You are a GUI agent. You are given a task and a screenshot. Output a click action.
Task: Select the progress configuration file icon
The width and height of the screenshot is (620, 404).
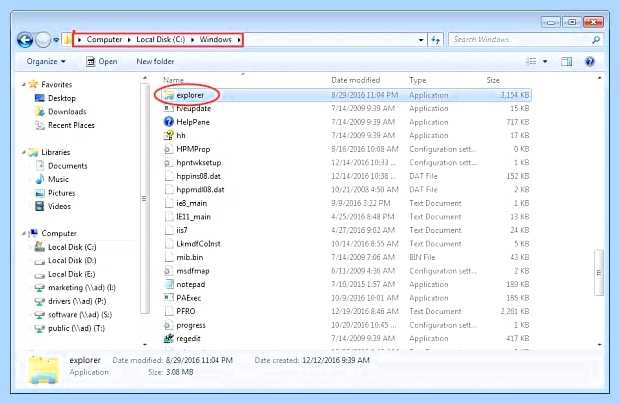pyautogui.click(x=168, y=325)
